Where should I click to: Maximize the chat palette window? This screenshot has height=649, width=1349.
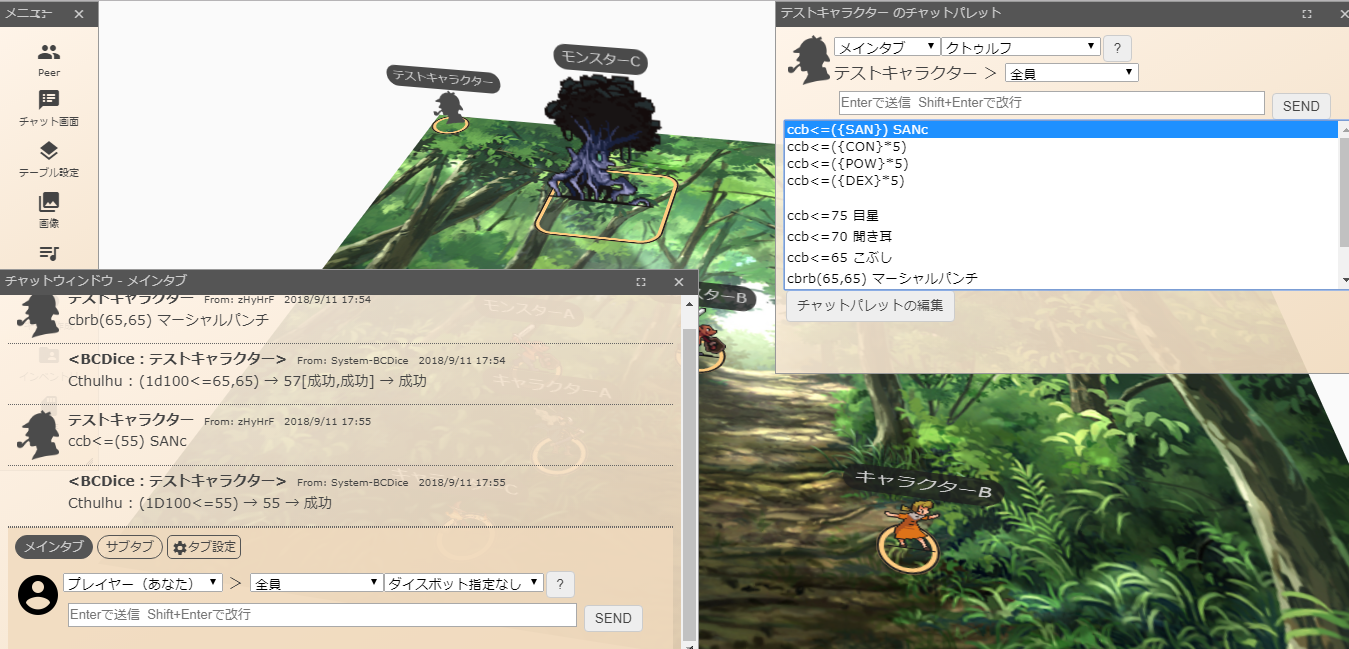(1306, 14)
